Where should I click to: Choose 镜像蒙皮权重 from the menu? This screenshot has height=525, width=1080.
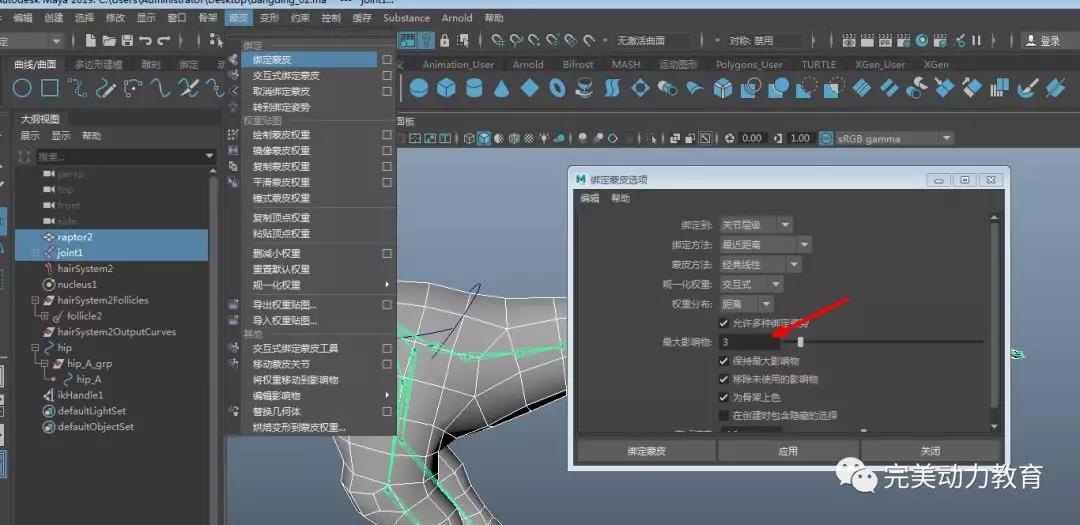(x=281, y=150)
